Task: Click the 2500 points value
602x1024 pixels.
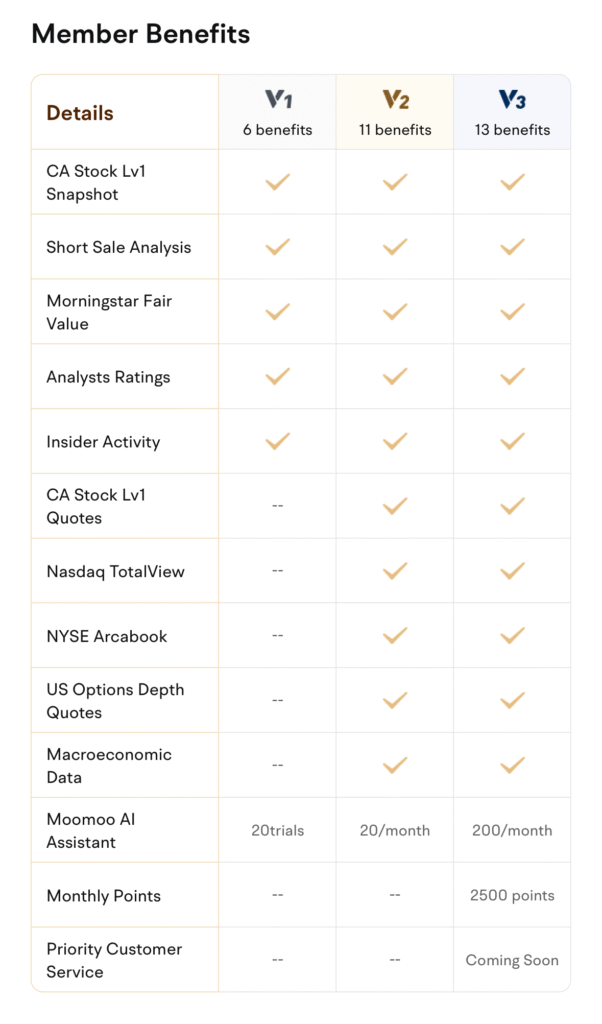Action: click(x=513, y=895)
